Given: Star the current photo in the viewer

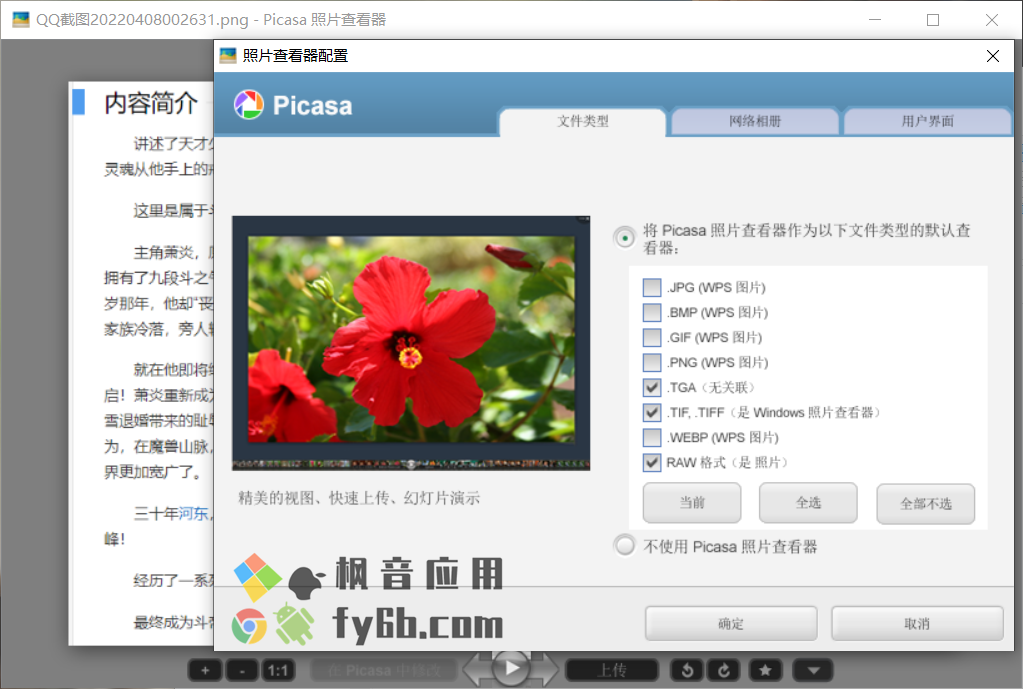Looking at the screenshot, I should click(x=765, y=670).
